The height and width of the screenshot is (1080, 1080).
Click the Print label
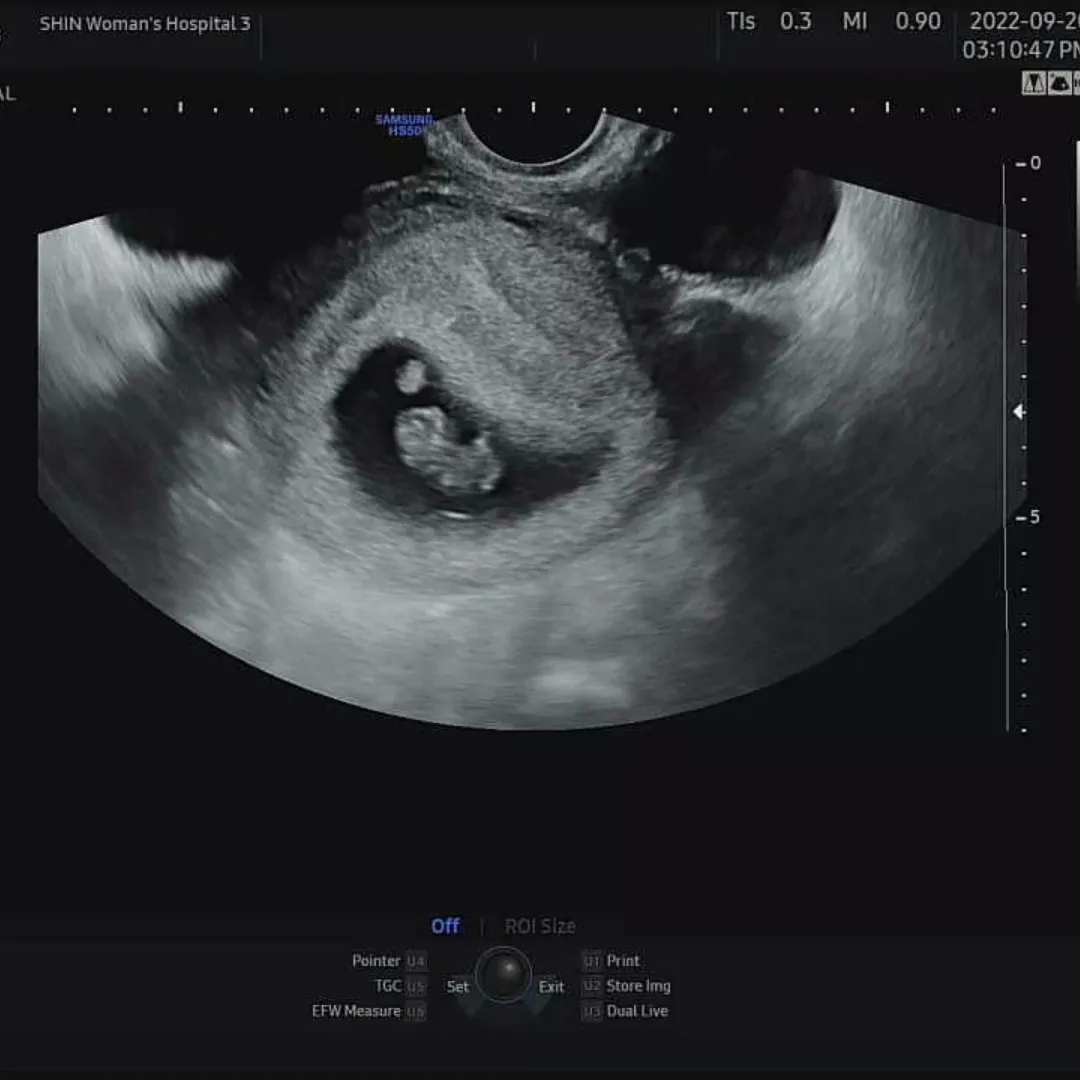click(x=623, y=961)
